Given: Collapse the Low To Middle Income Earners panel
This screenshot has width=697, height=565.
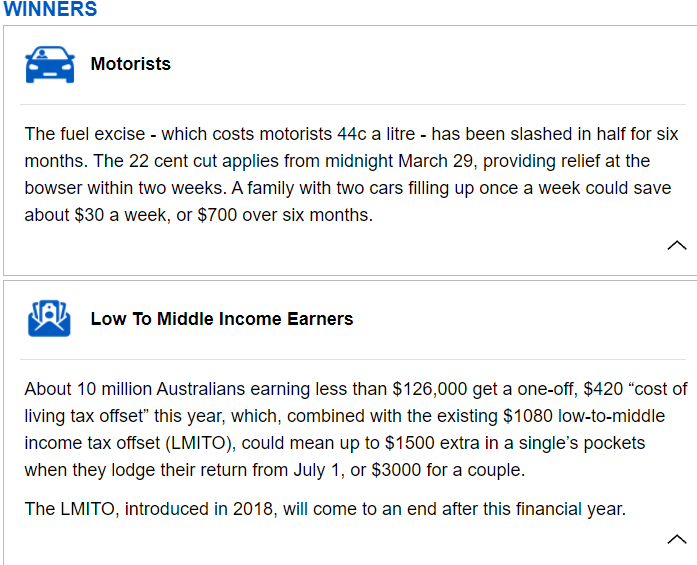Looking at the screenshot, I should [677, 539].
